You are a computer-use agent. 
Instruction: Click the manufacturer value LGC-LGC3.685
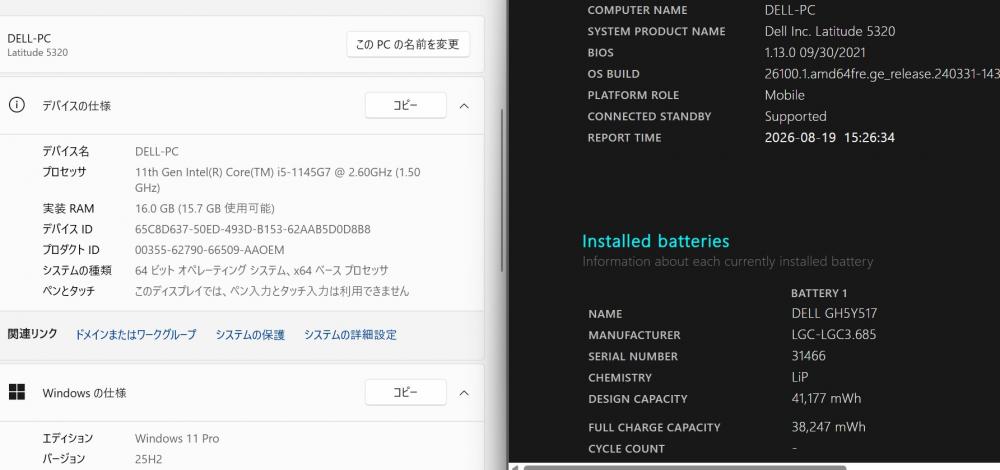pyautogui.click(x=834, y=334)
